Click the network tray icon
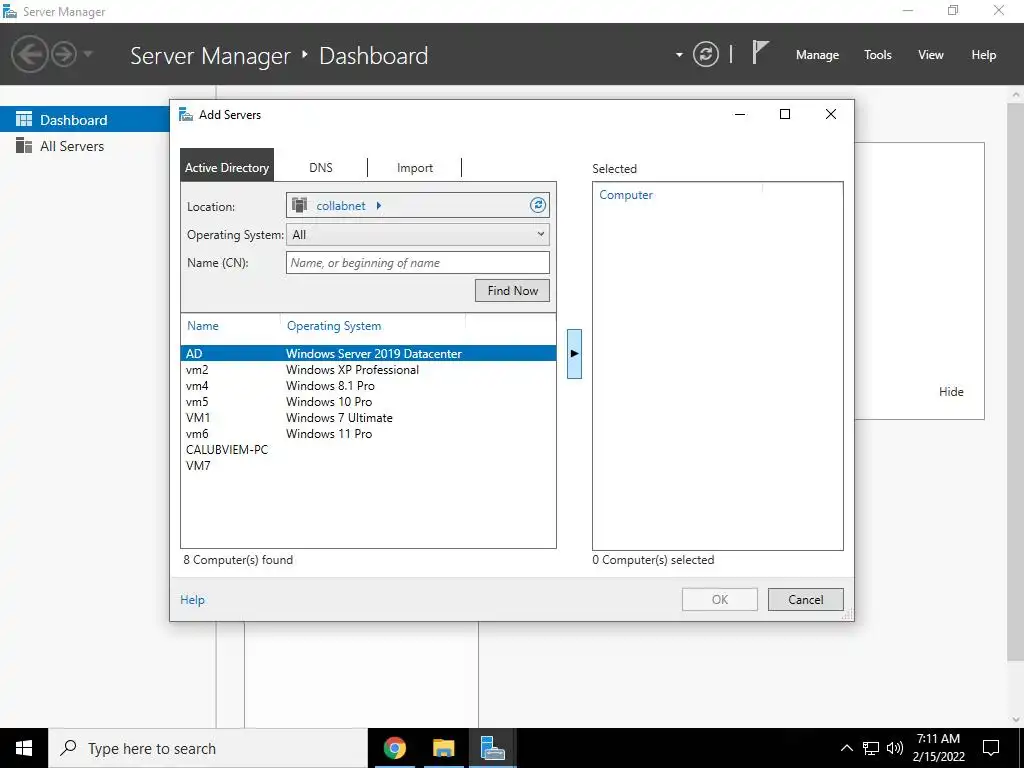Image resolution: width=1024 pixels, height=768 pixels. [871, 748]
